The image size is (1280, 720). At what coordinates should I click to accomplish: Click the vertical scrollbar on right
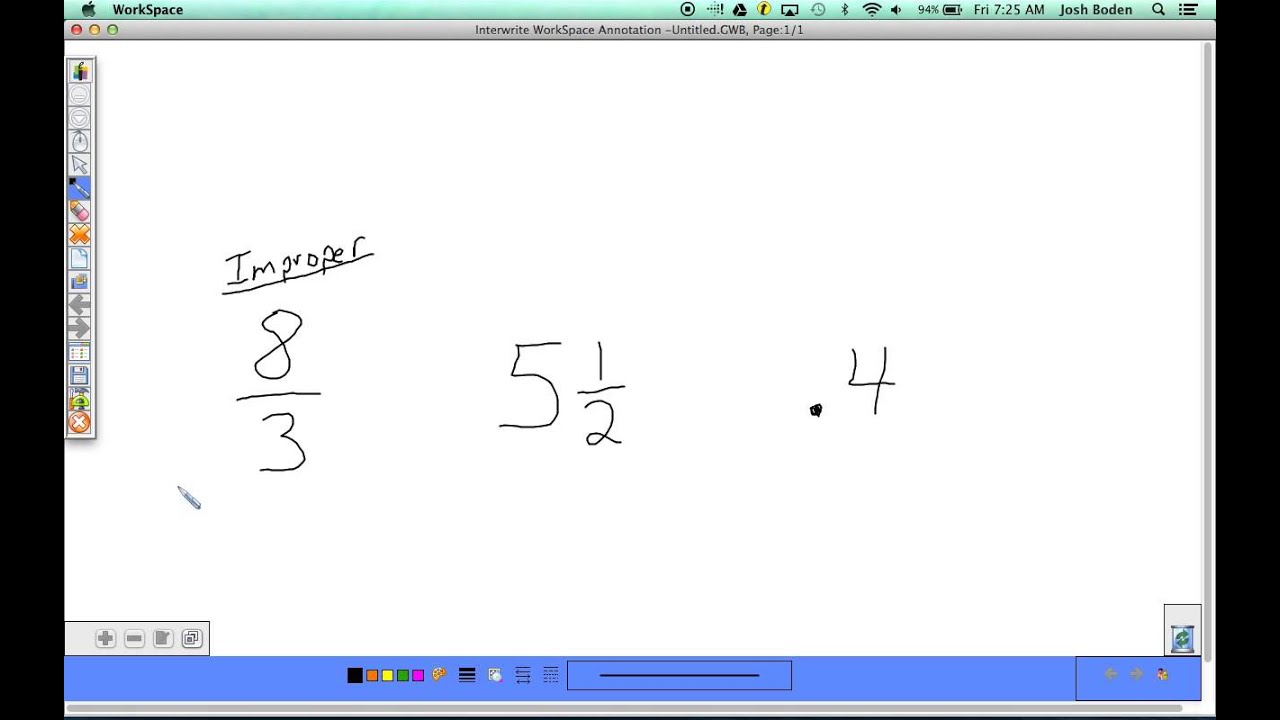[1208, 350]
